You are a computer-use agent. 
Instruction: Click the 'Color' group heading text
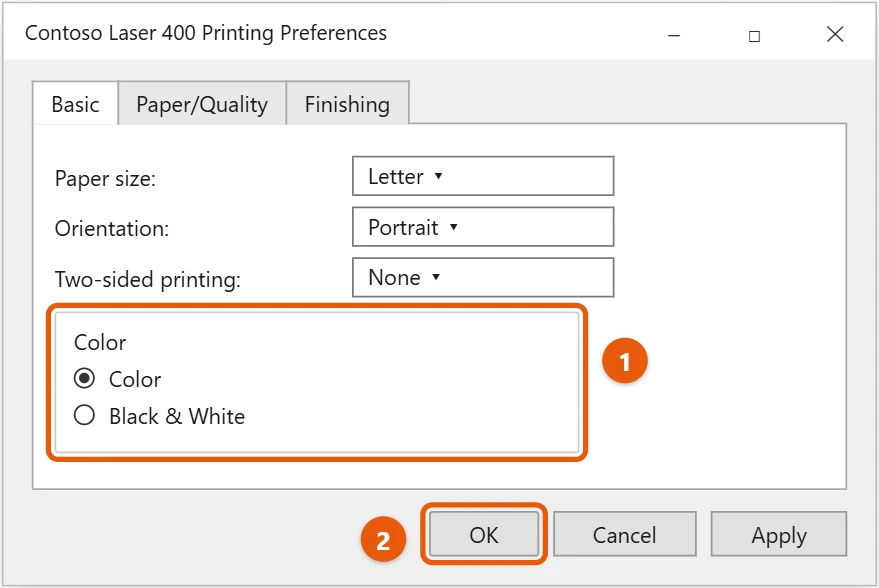pos(100,342)
